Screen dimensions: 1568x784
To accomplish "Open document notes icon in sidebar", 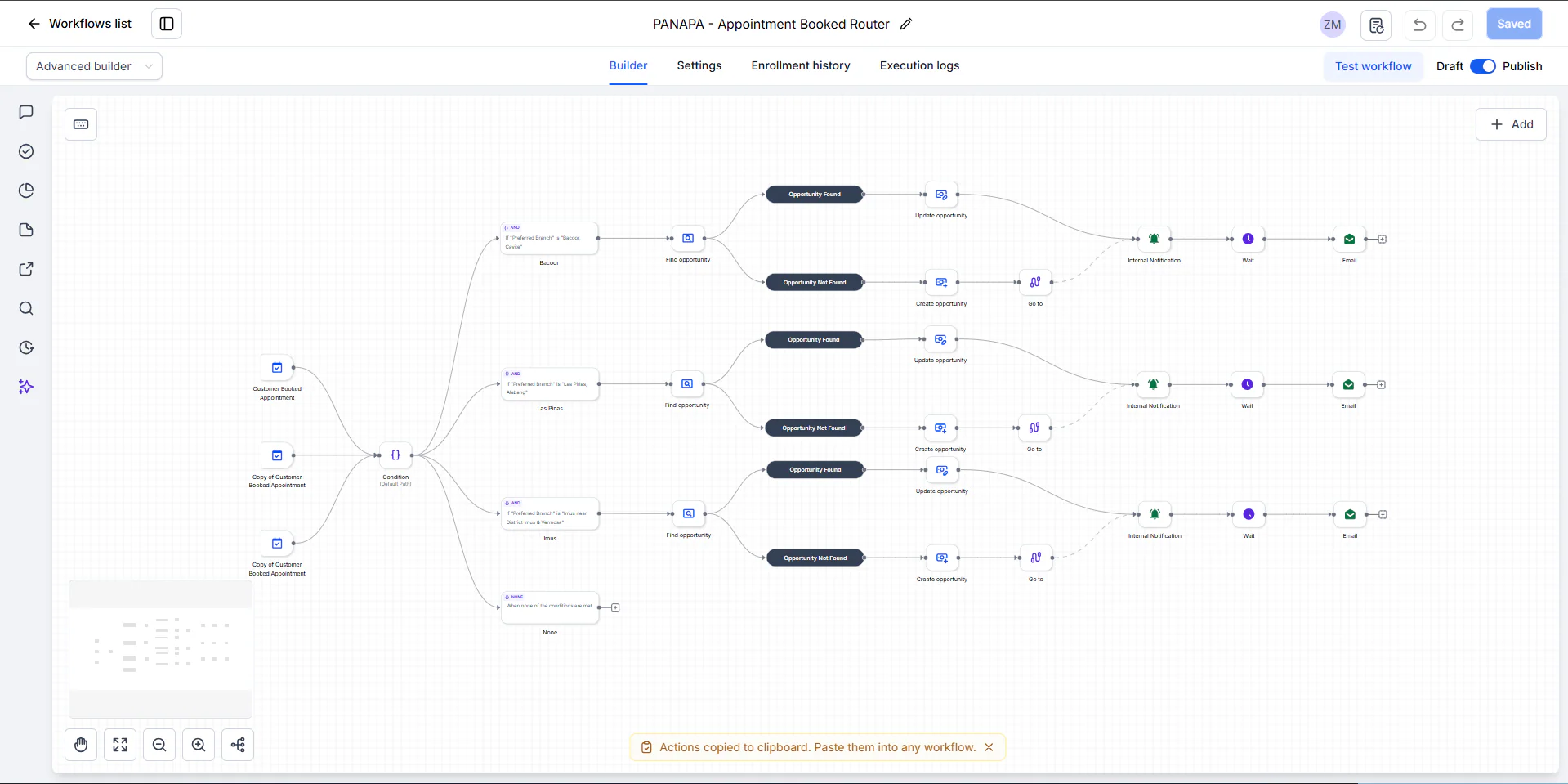I will pos(26,230).
